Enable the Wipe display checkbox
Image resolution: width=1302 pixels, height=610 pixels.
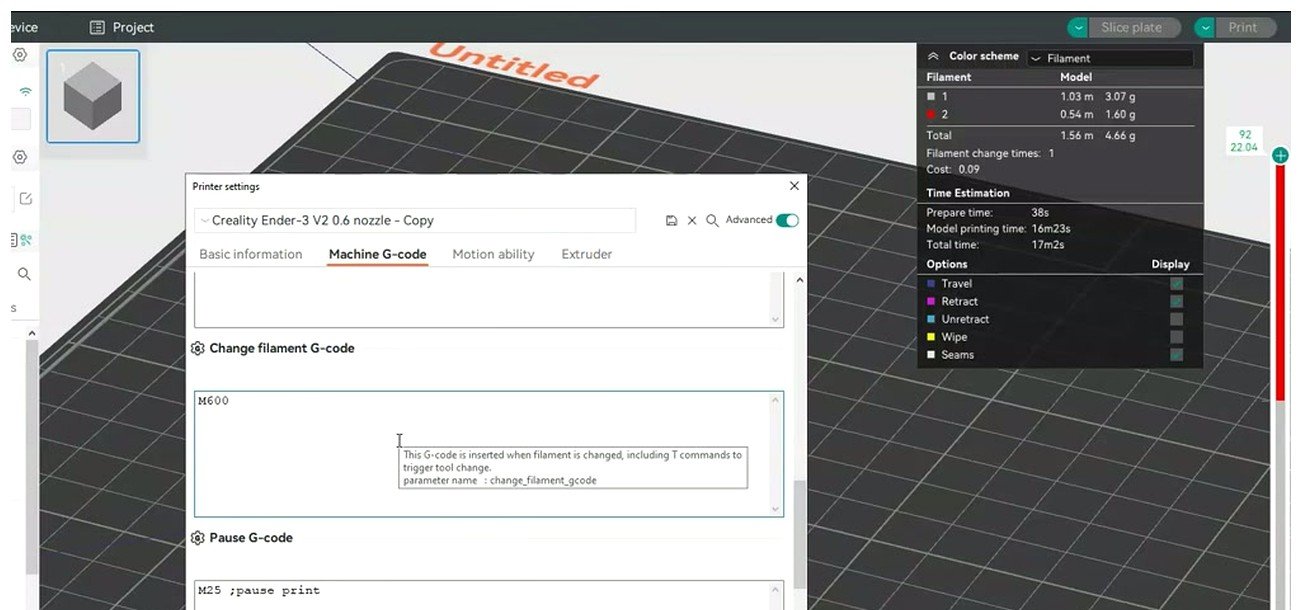point(1177,338)
